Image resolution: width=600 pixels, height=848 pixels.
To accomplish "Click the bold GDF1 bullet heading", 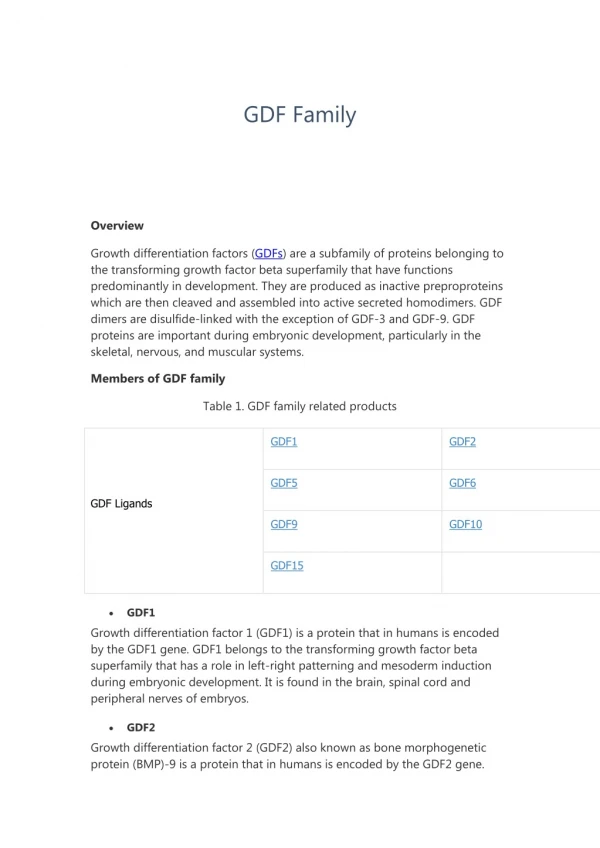I will [x=141, y=613].
